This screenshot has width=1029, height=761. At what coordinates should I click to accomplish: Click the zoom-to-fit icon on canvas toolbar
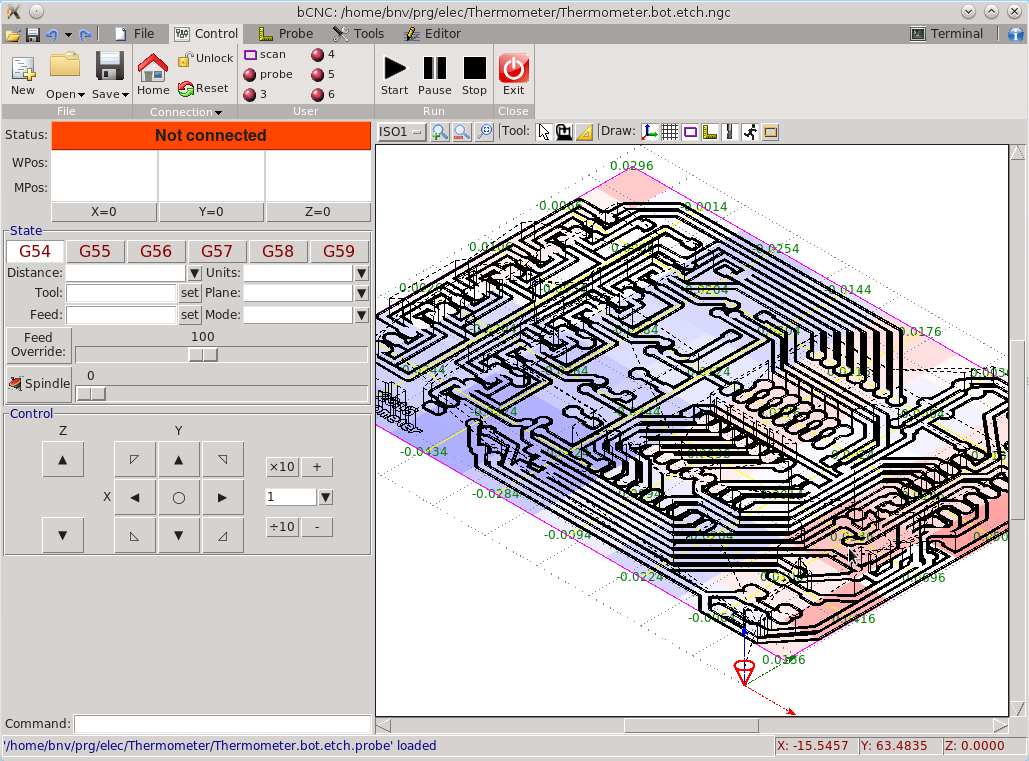pyautogui.click(x=484, y=131)
